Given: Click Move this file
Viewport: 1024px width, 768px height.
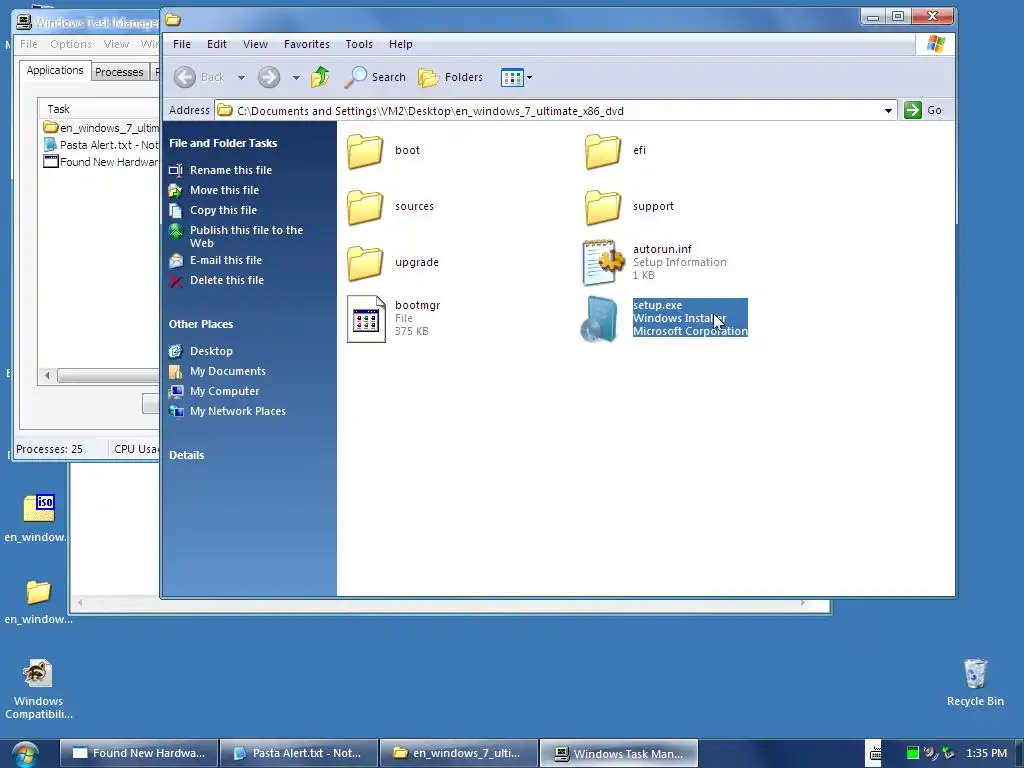Looking at the screenshot, I should tap(224, 190).
